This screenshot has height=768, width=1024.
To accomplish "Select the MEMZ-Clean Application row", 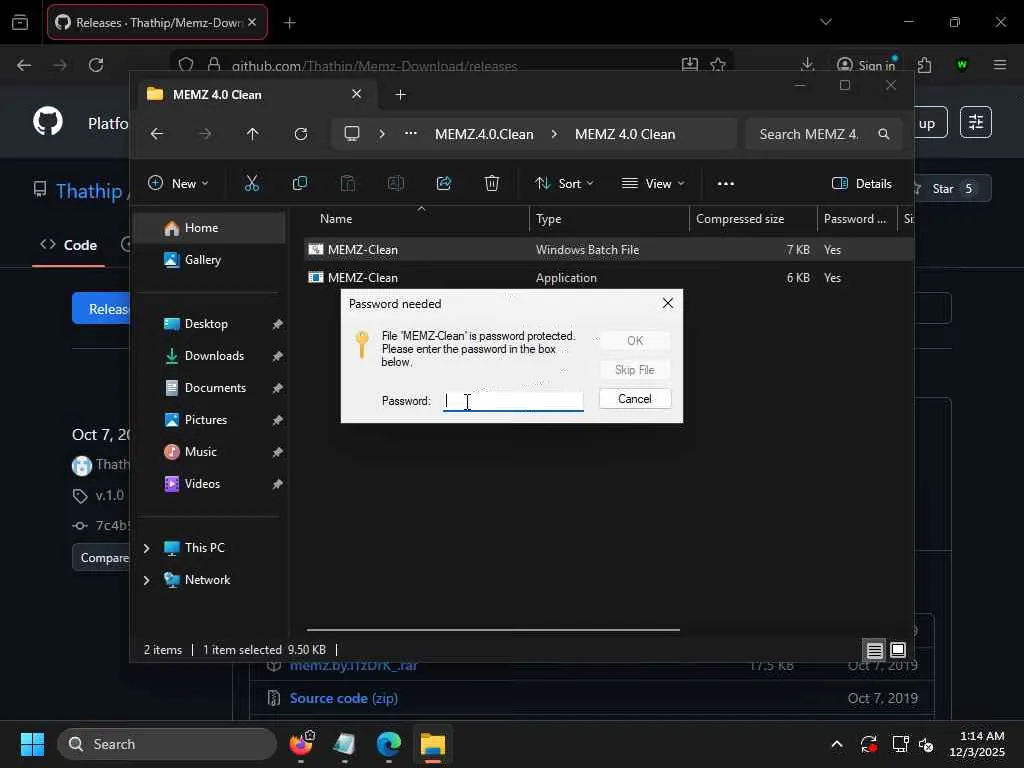I will click(x=607, y=278).
